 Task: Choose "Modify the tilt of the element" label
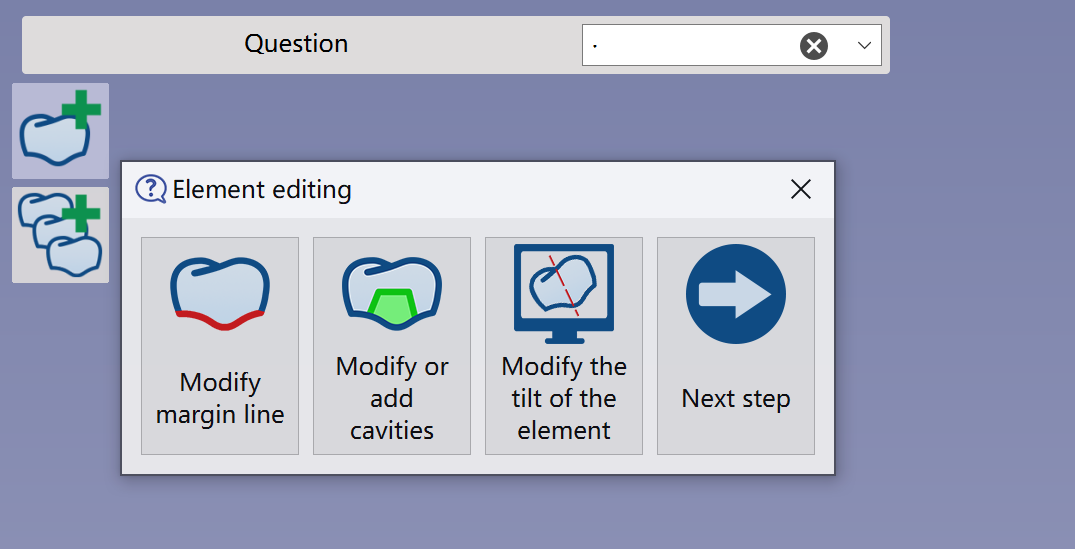pos(564,398)
